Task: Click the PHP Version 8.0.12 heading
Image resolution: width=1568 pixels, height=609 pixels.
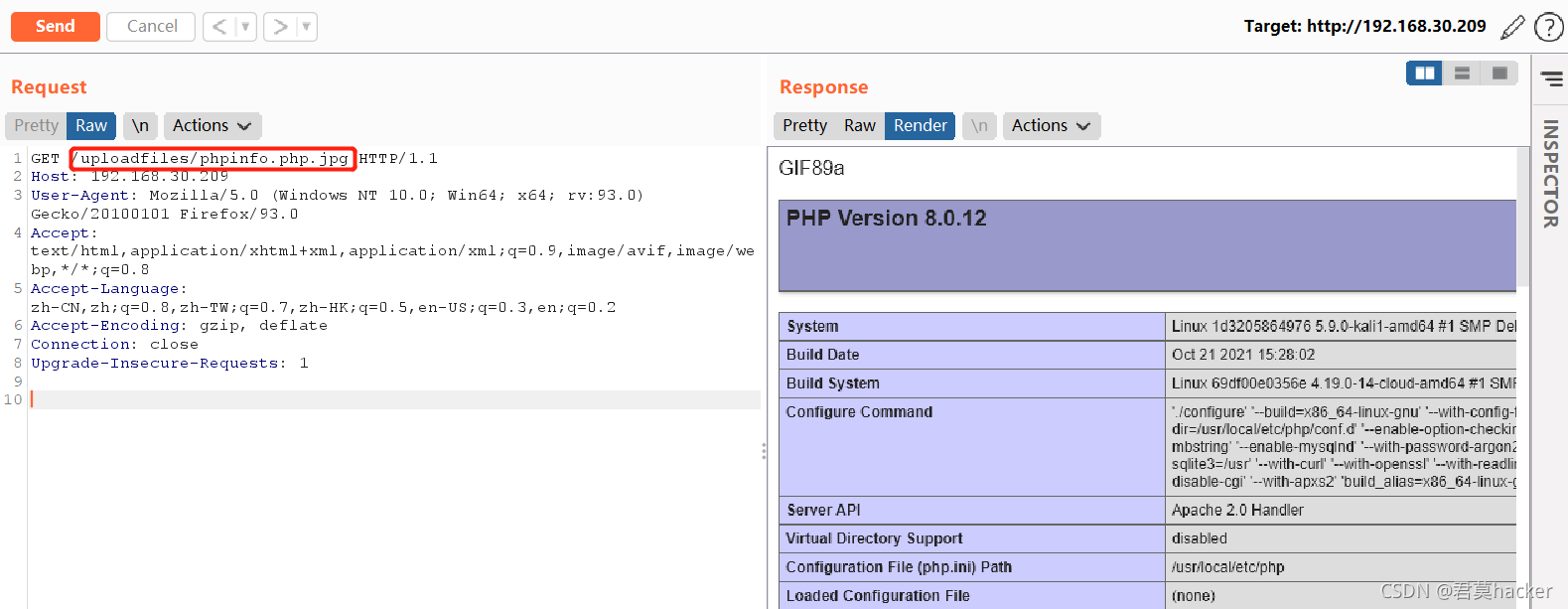Action: tap(887, 219)
